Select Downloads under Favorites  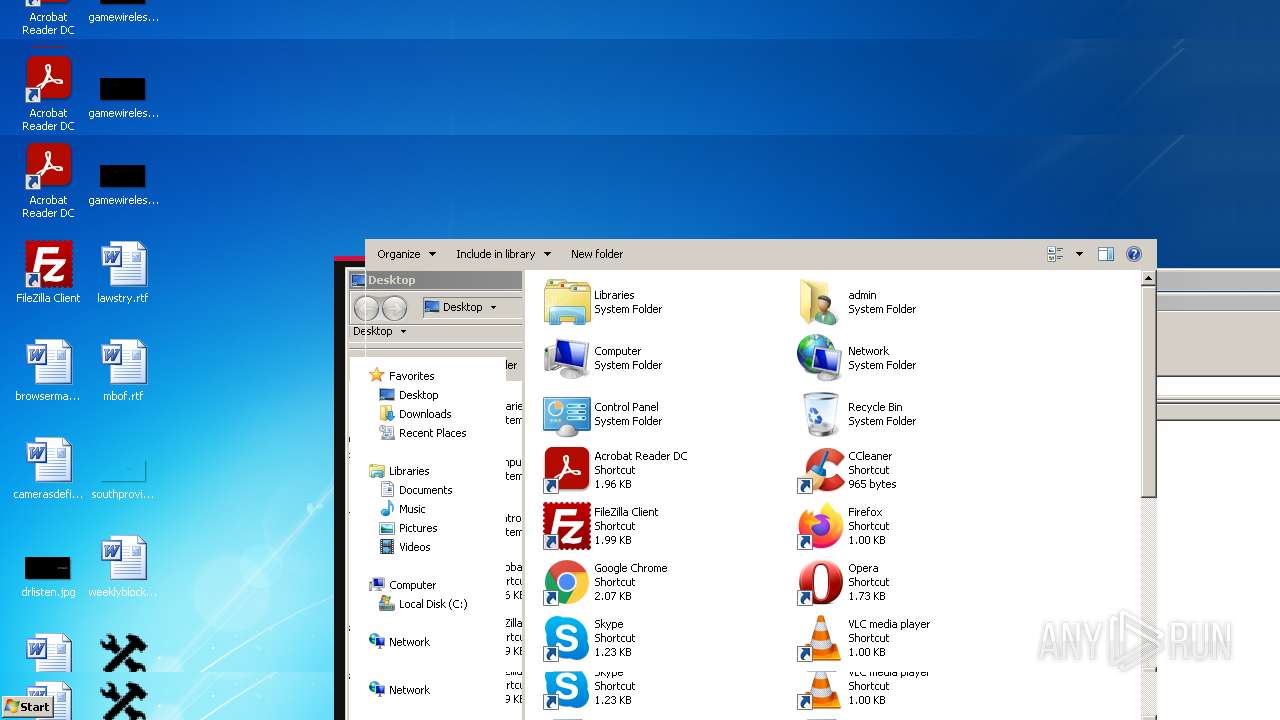click(x=425, y=414)
